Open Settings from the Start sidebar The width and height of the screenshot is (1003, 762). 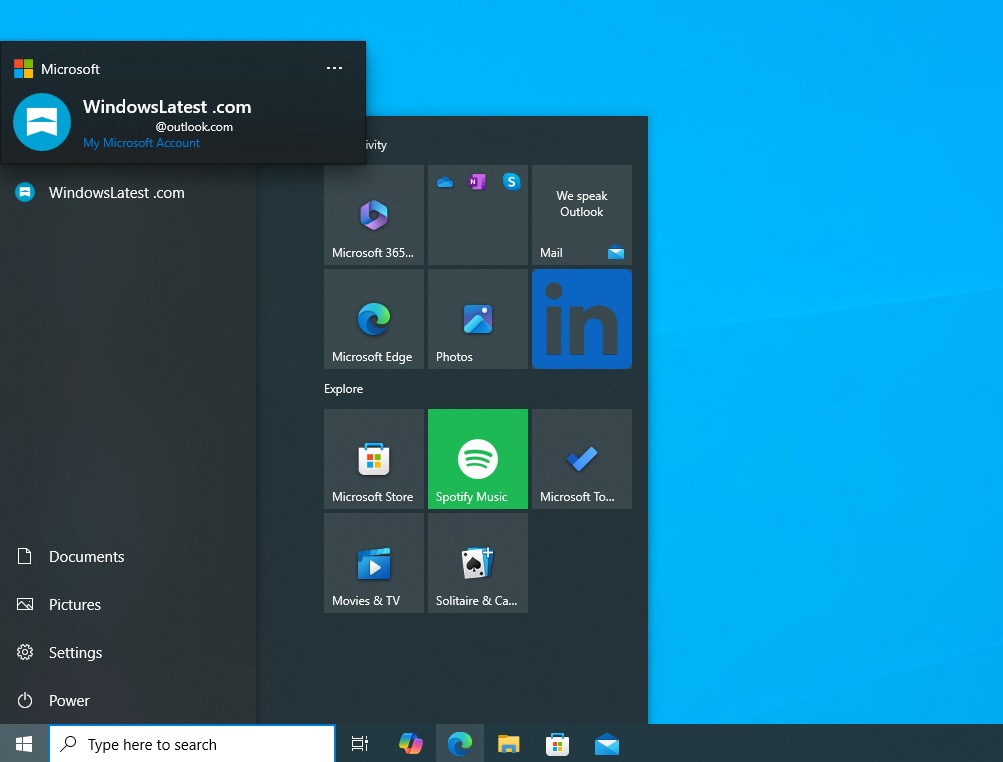75,652
